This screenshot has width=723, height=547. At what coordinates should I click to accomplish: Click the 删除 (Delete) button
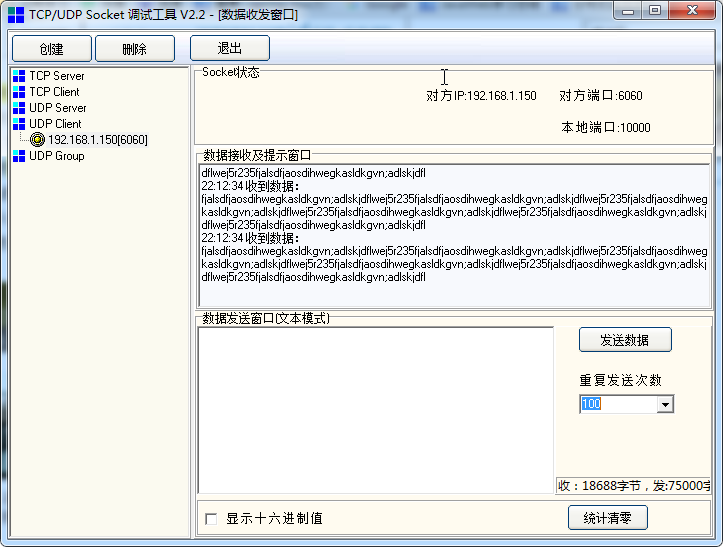tap(135, 49)
